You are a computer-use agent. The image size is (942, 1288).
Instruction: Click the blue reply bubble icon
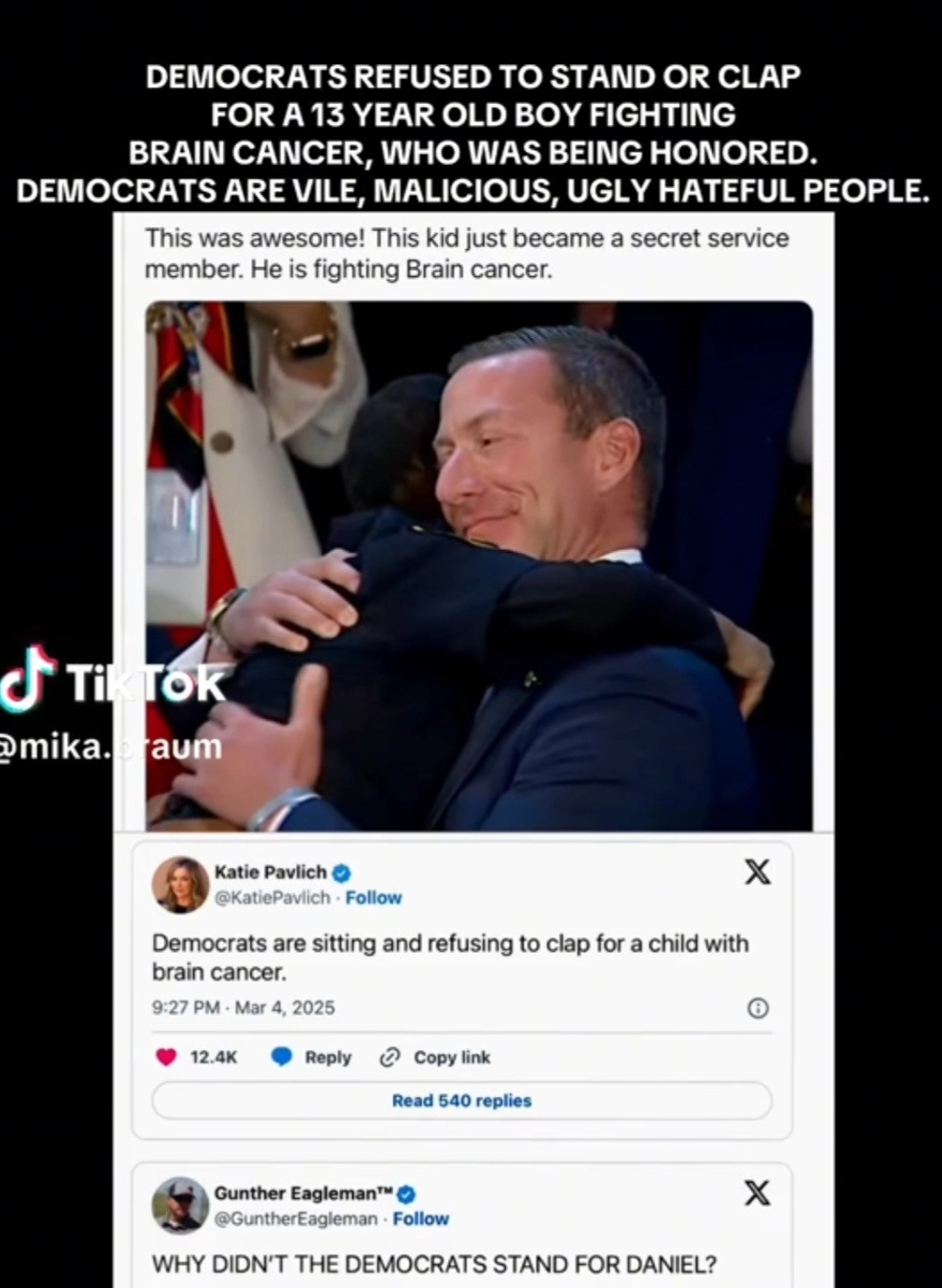coord(282,1057)
